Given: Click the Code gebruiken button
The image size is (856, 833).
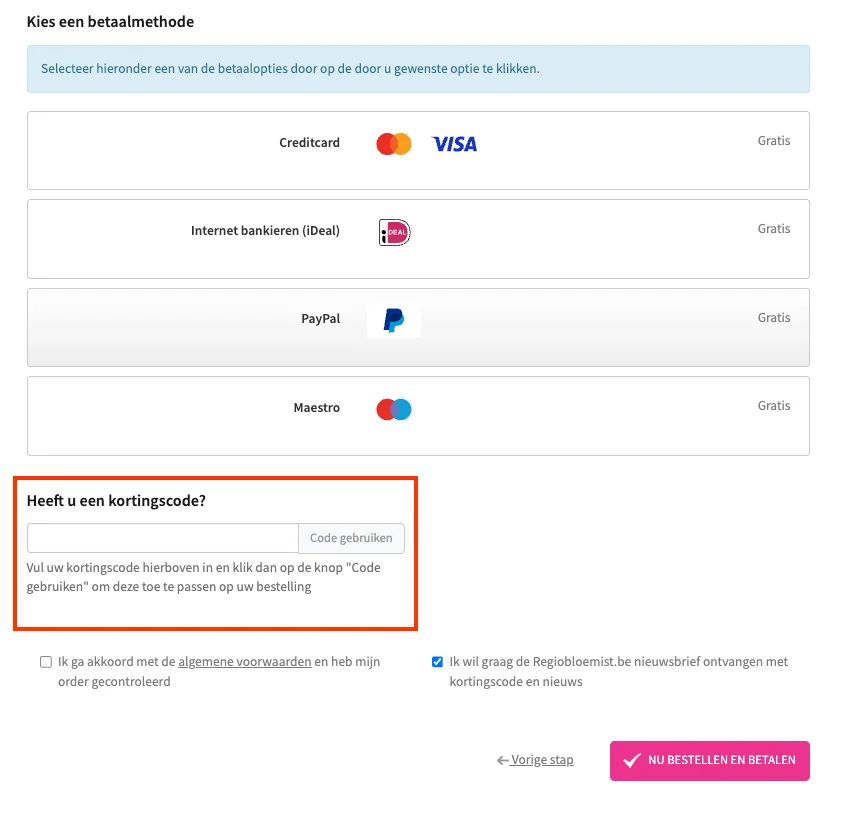Looking at the screenshot, I should point(351,537).
